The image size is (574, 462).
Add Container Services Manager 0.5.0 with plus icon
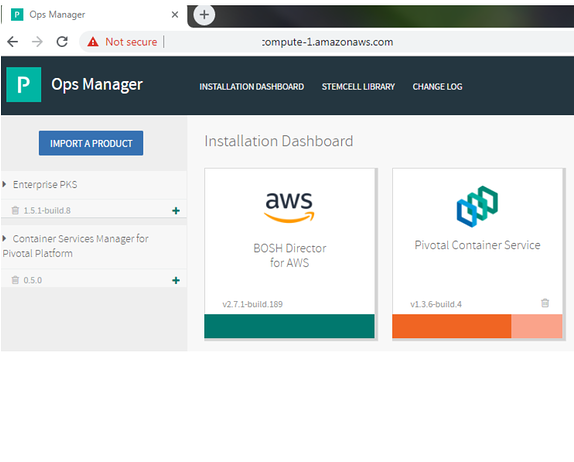[176, 280]
